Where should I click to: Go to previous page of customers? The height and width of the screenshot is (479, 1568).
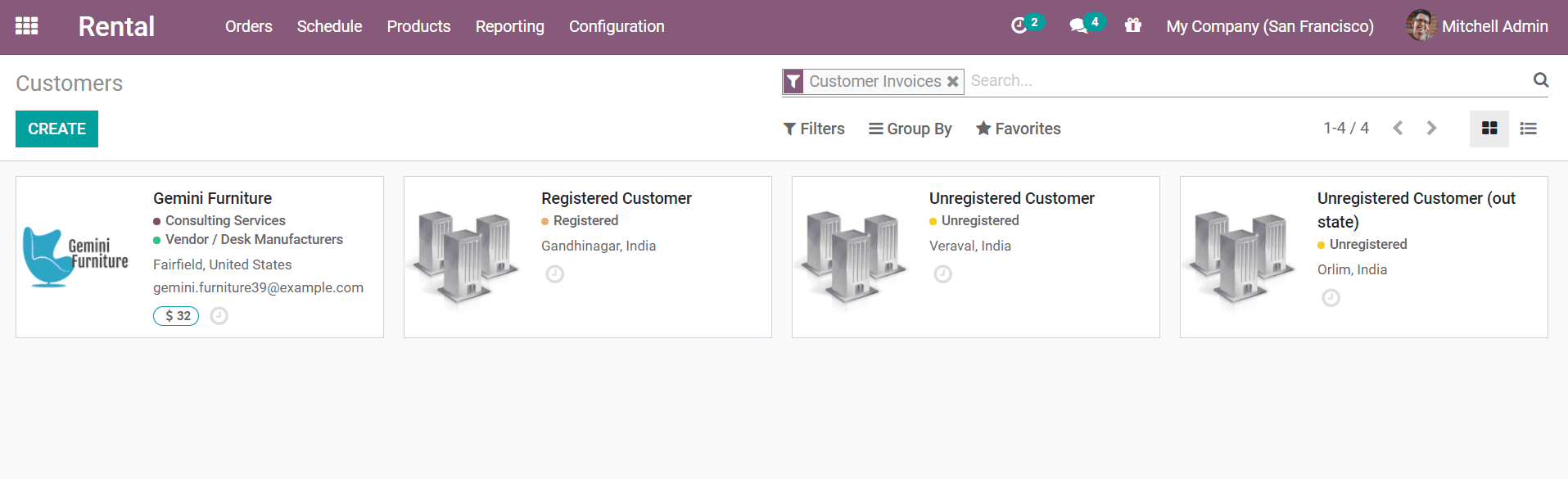coord(1398,129)
